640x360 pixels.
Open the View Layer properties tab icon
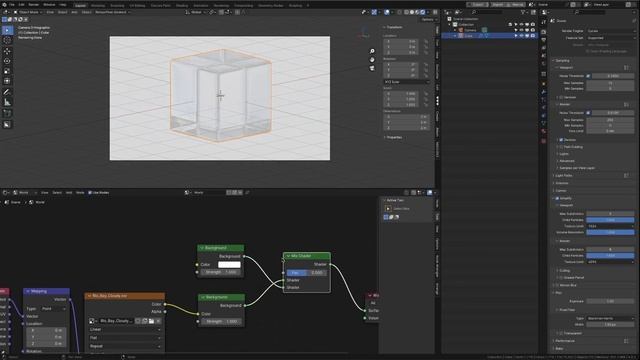[544, 48]
